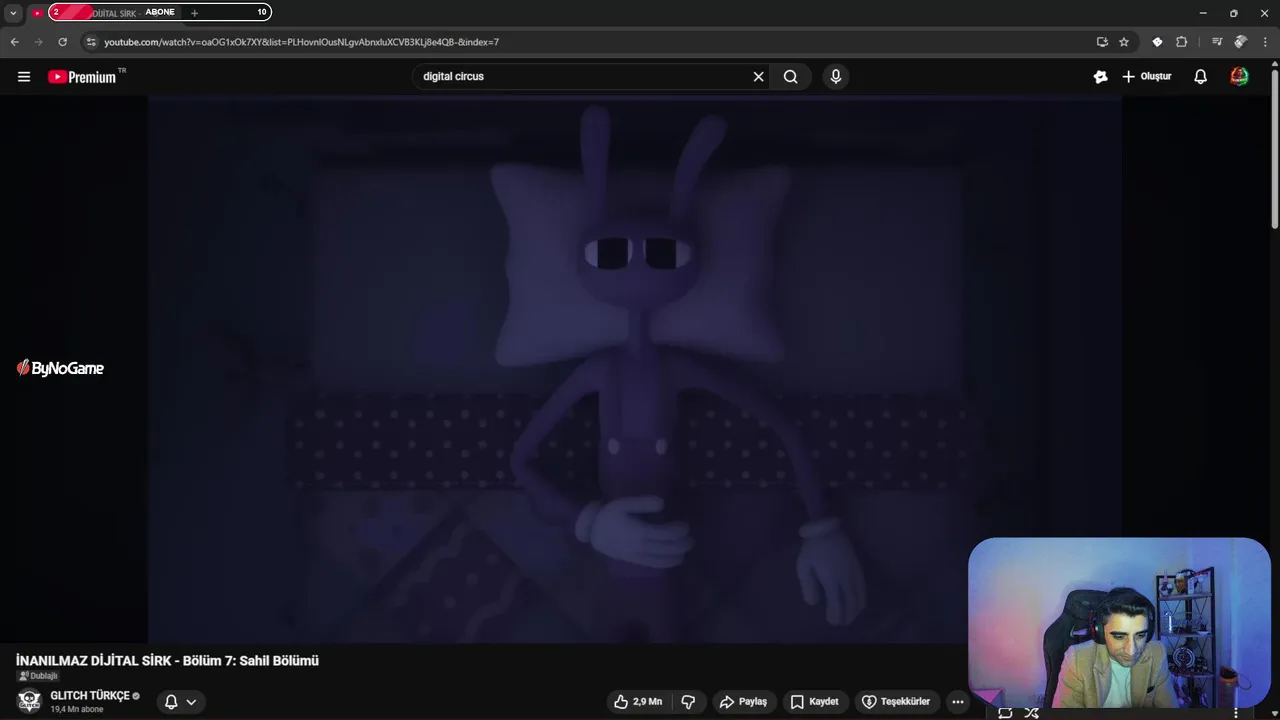Submit search with magnifier button

pyautogui.click(x=790, y=76)
